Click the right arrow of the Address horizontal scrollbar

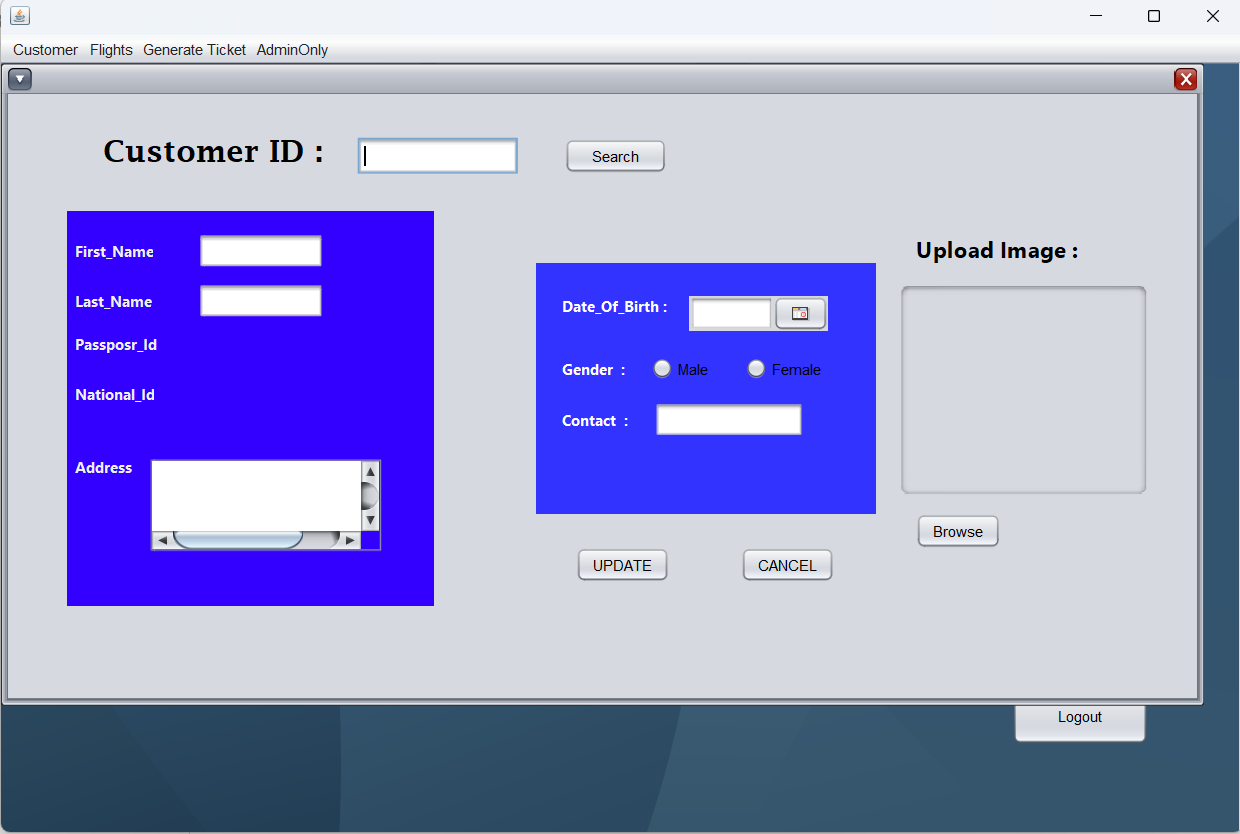point(350,540)
